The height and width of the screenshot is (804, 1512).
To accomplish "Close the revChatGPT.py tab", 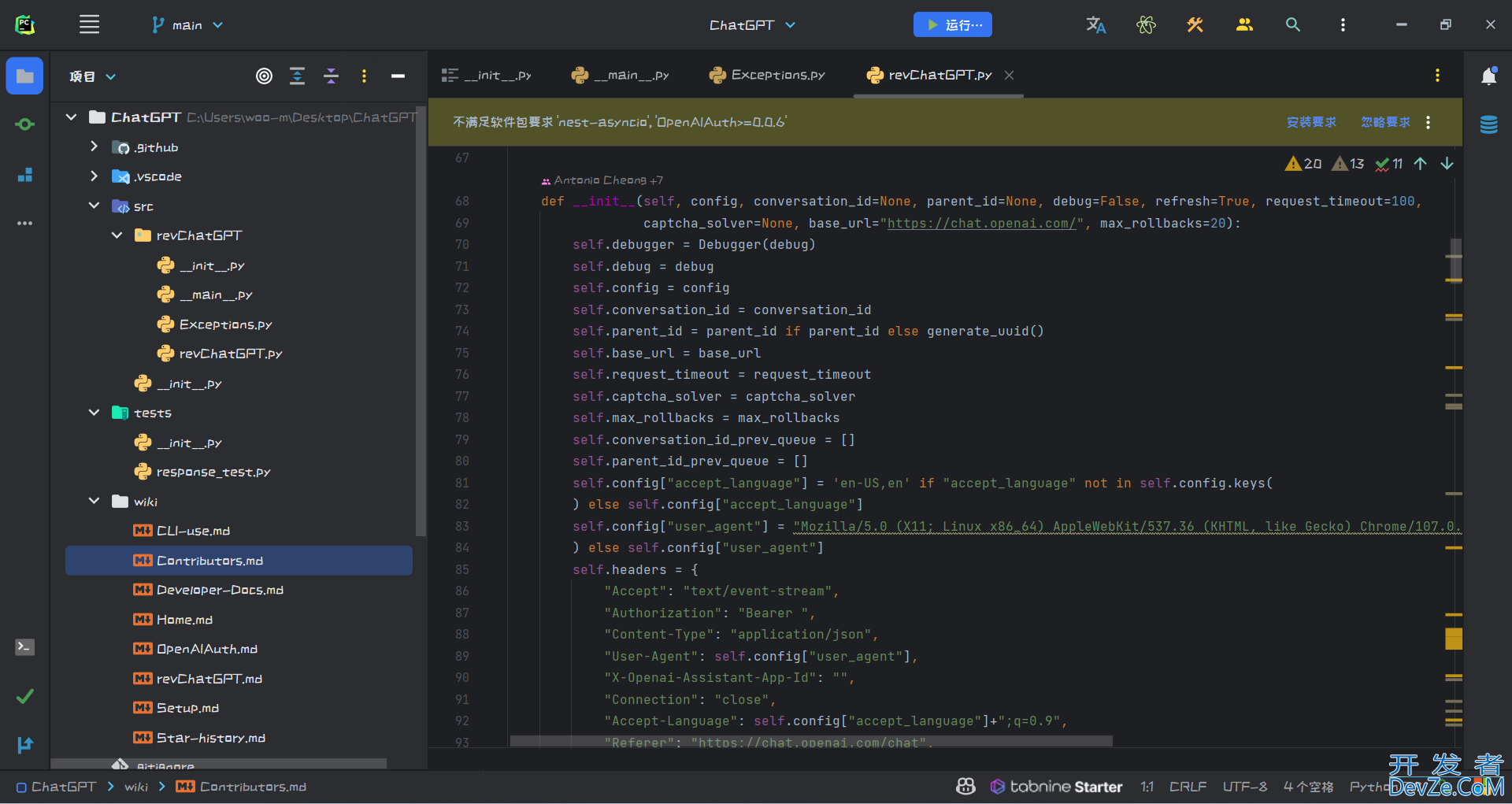I will point(1009,76).
